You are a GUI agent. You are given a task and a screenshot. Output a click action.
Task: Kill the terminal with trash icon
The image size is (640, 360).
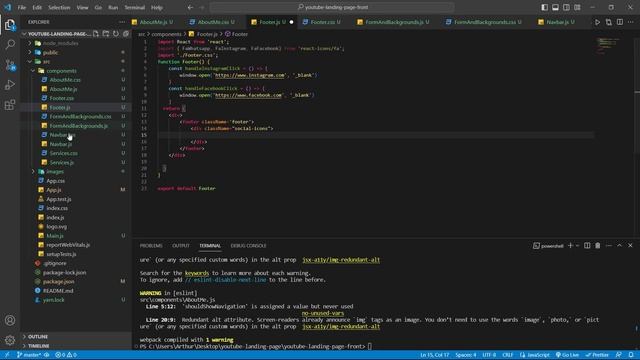(598, 246)
